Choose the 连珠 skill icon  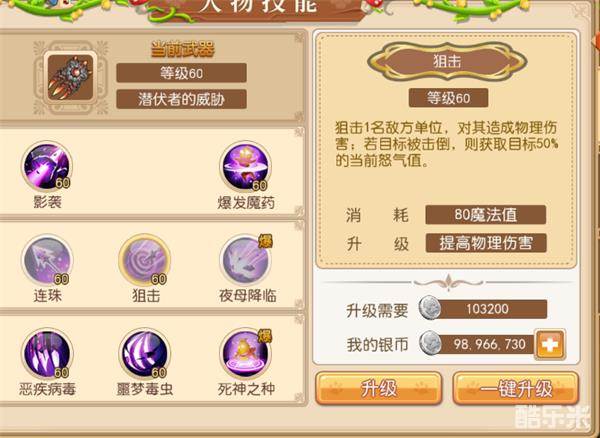(x=47, y=260)
